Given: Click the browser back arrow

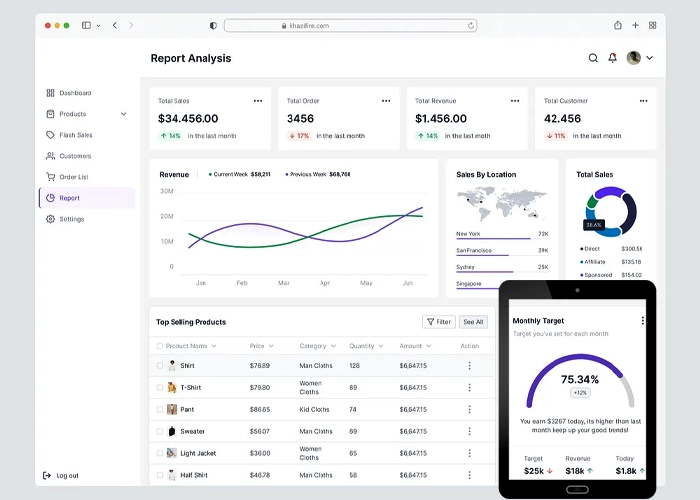Looking at the screenshot, I should [x=115, y=25].
